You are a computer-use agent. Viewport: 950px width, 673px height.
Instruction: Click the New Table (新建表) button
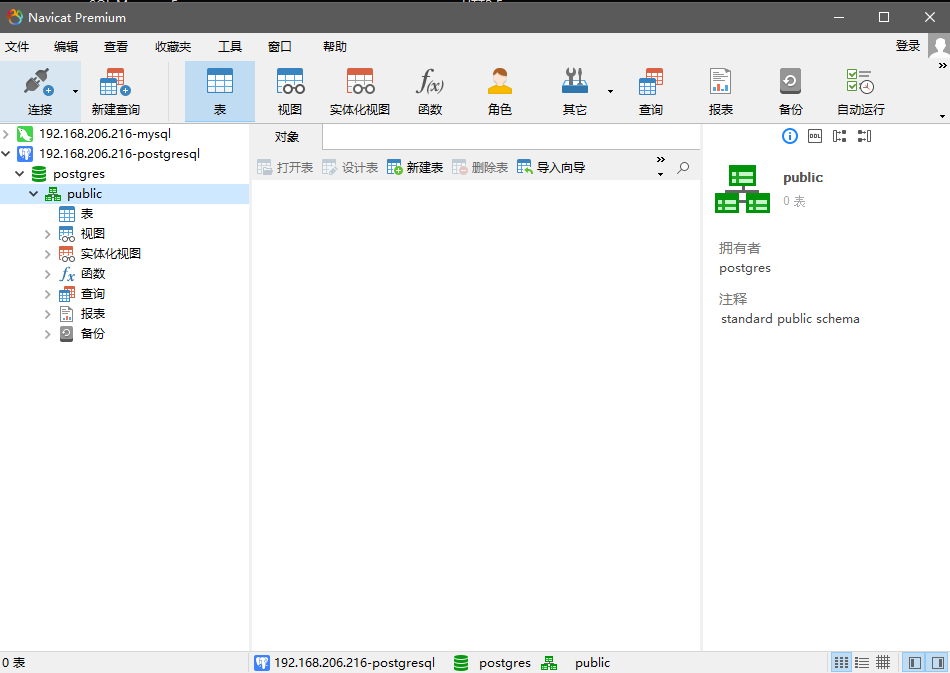(x=415, y=168)
